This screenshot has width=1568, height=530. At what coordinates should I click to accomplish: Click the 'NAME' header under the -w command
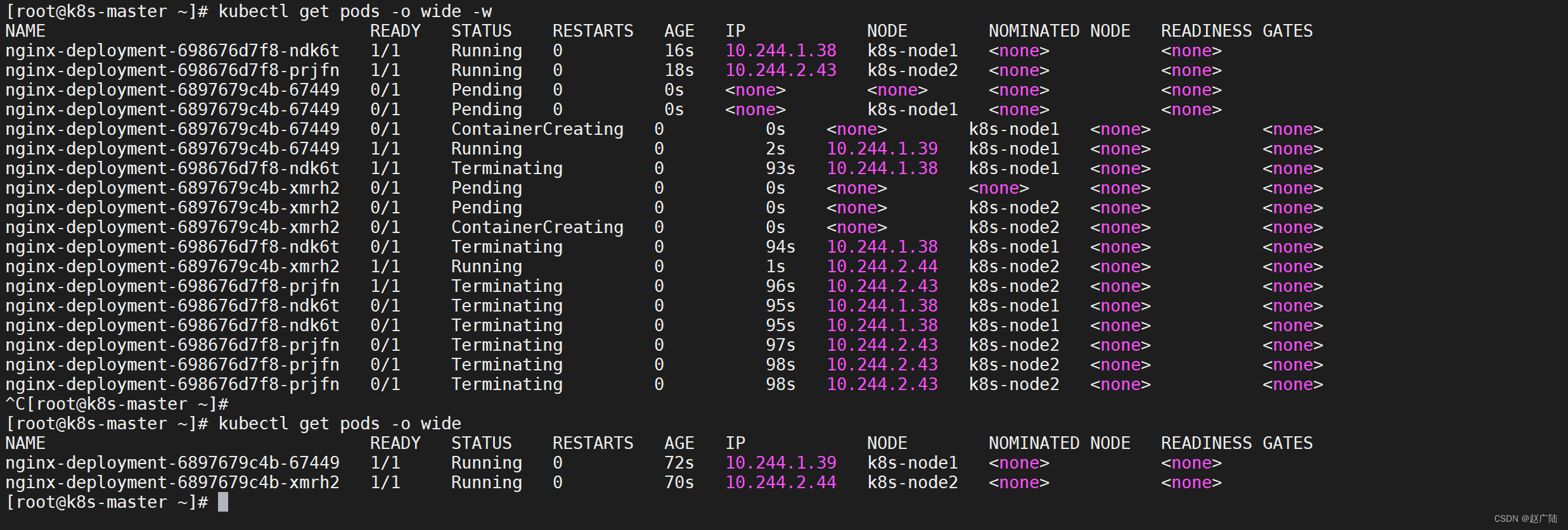click(x=25, y=31)
